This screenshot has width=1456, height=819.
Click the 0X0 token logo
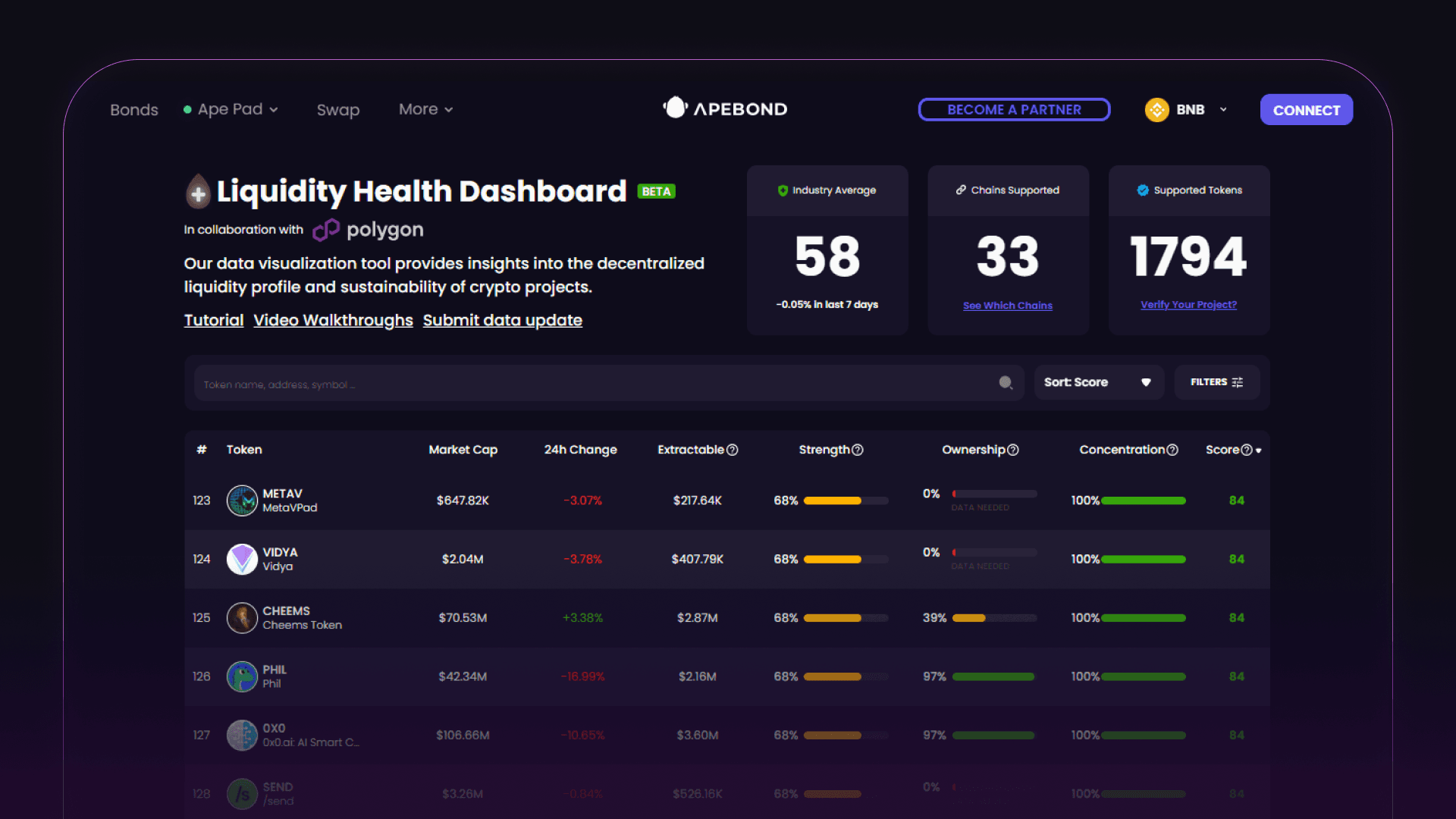coord(243,735)
